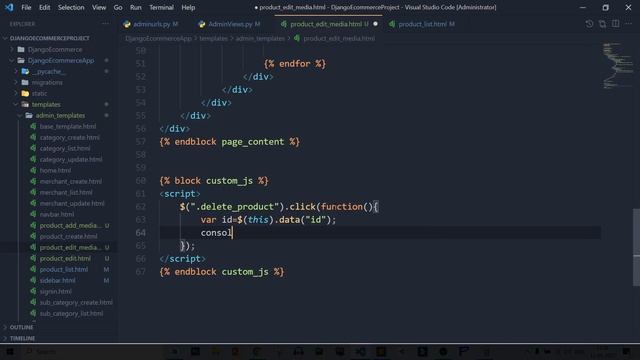
Task: Open category_list.html file
Action: pos(65,149)
